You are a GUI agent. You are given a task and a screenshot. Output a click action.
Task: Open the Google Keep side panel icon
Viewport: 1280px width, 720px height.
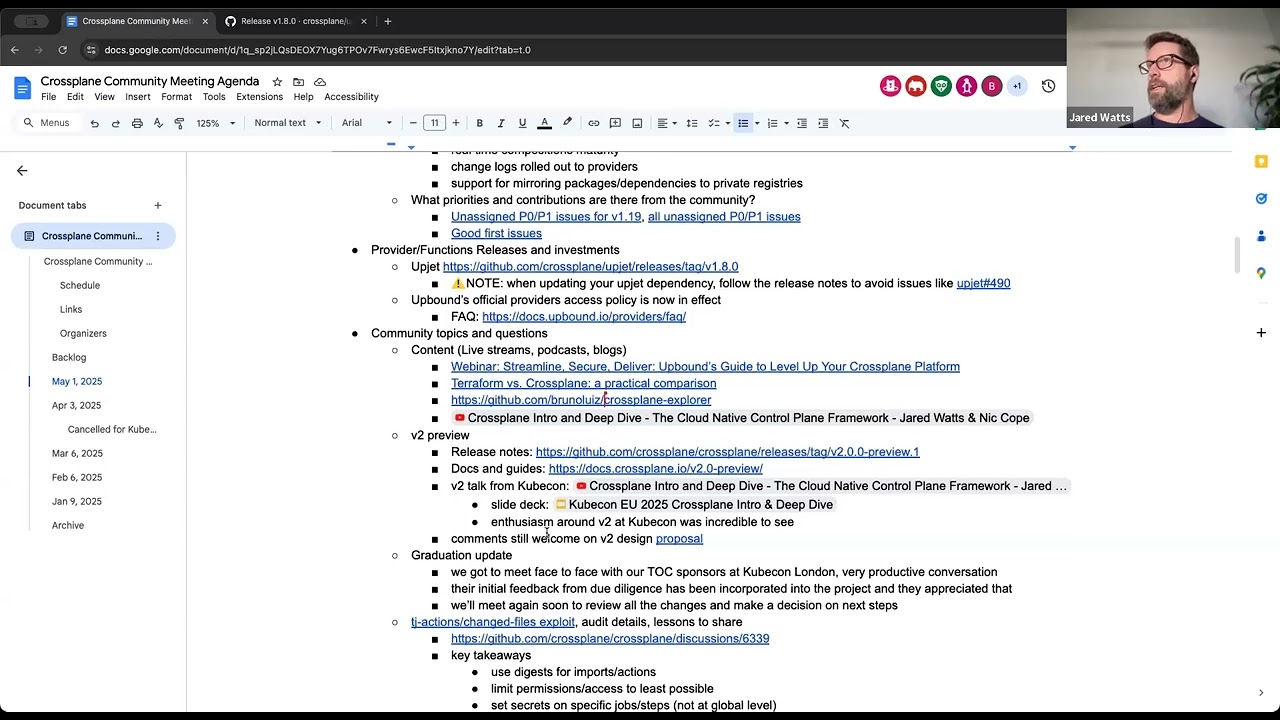1261,161
